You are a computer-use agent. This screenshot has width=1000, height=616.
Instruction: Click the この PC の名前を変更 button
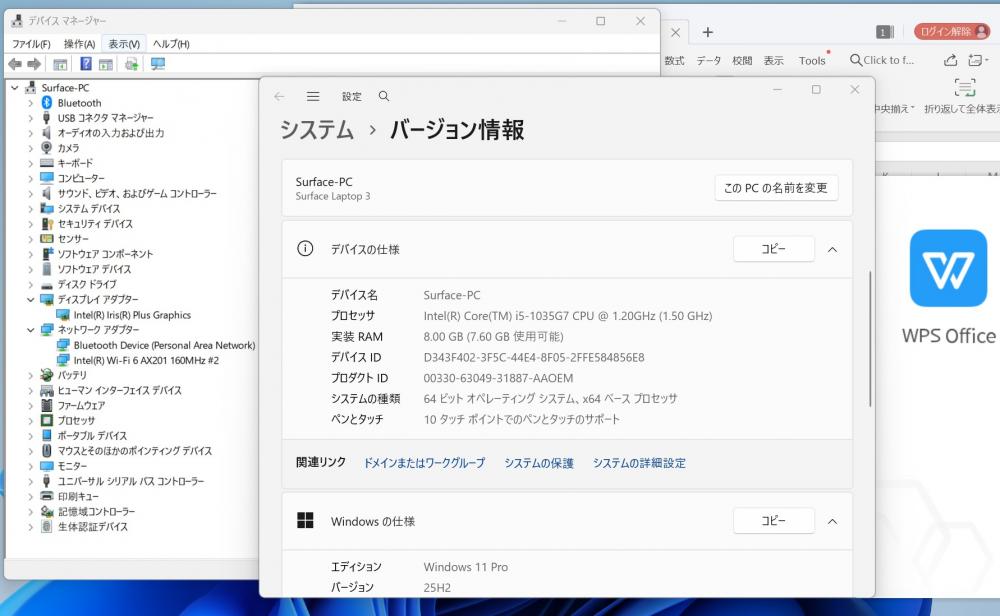click(776, 188)
